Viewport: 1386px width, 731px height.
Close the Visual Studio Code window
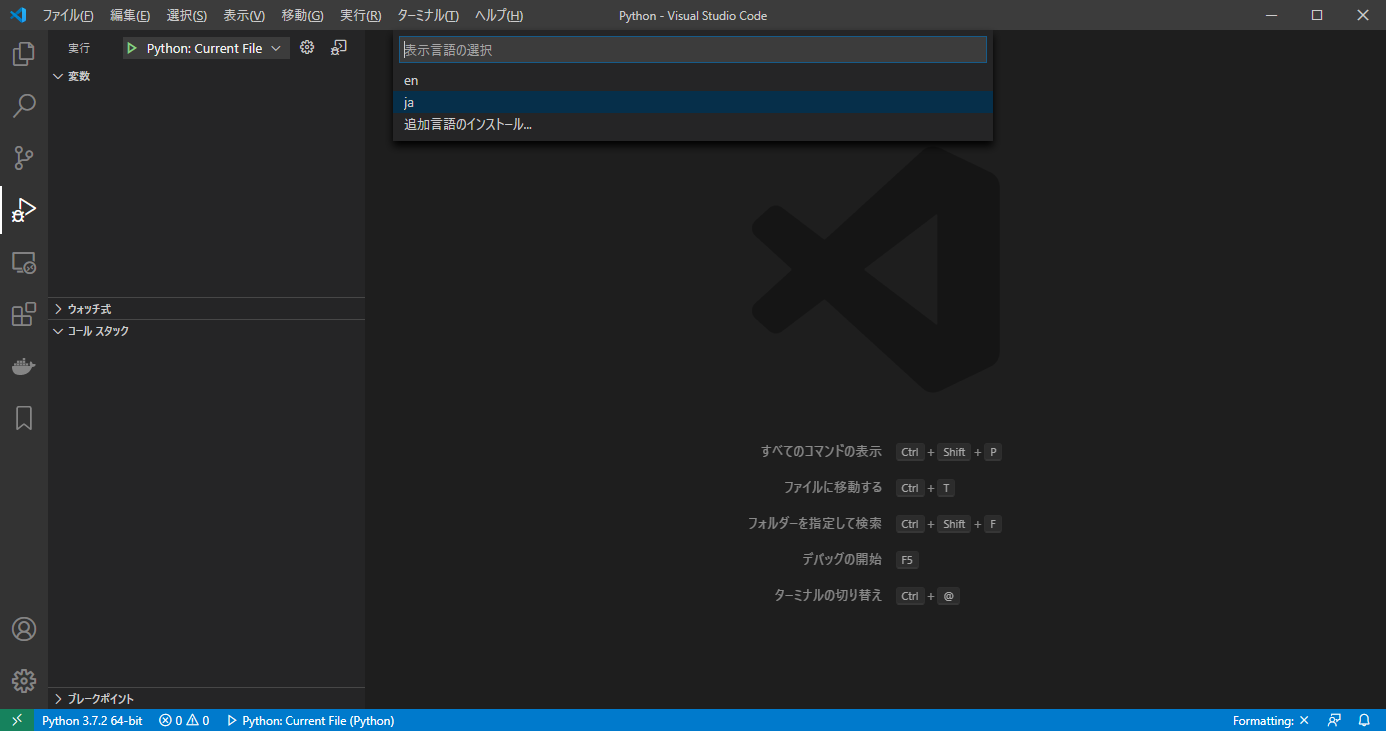pos(1363,15)
